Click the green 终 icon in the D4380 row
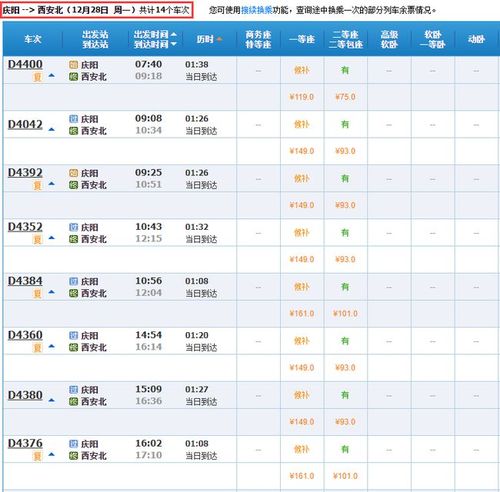The height and width of the screenshot is (492, 500). pyautogui.click(x=73, y=402)
